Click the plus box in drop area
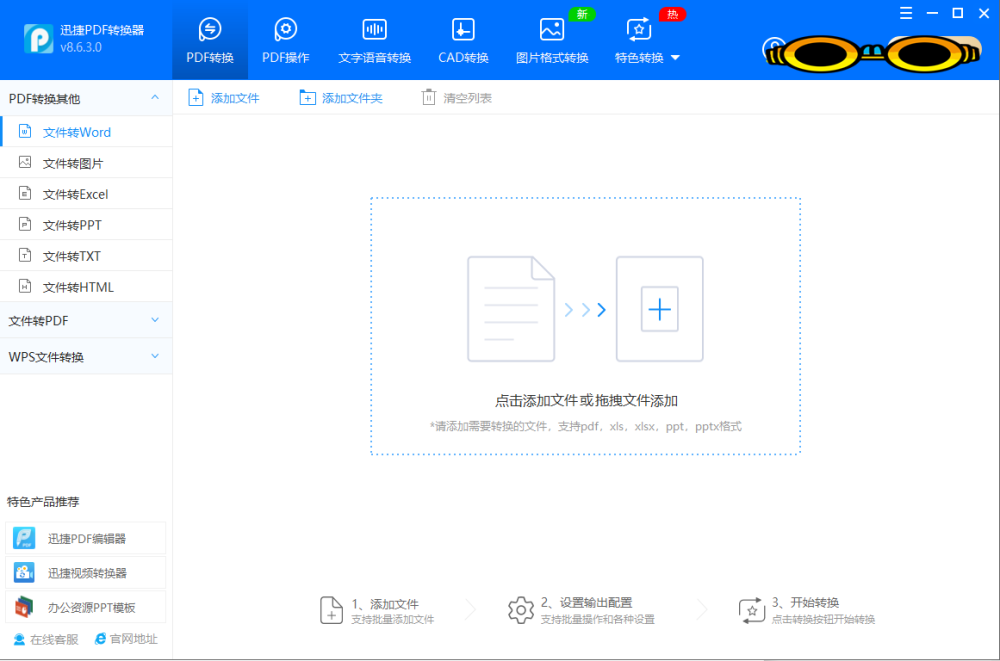Viewport: 1000px width, 661px height. (659, 309)
